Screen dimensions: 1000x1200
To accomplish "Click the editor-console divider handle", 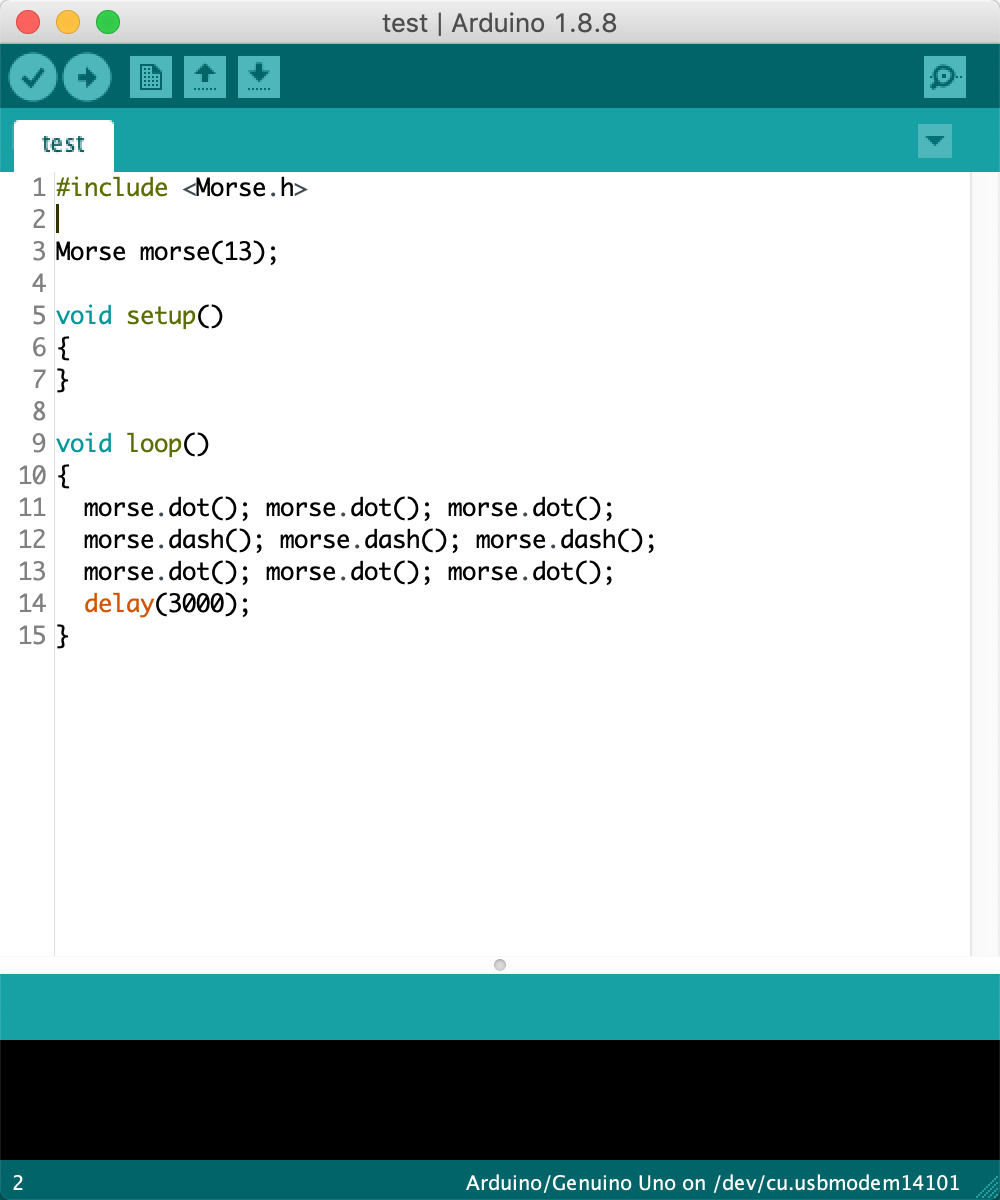I will coord(500,964).
